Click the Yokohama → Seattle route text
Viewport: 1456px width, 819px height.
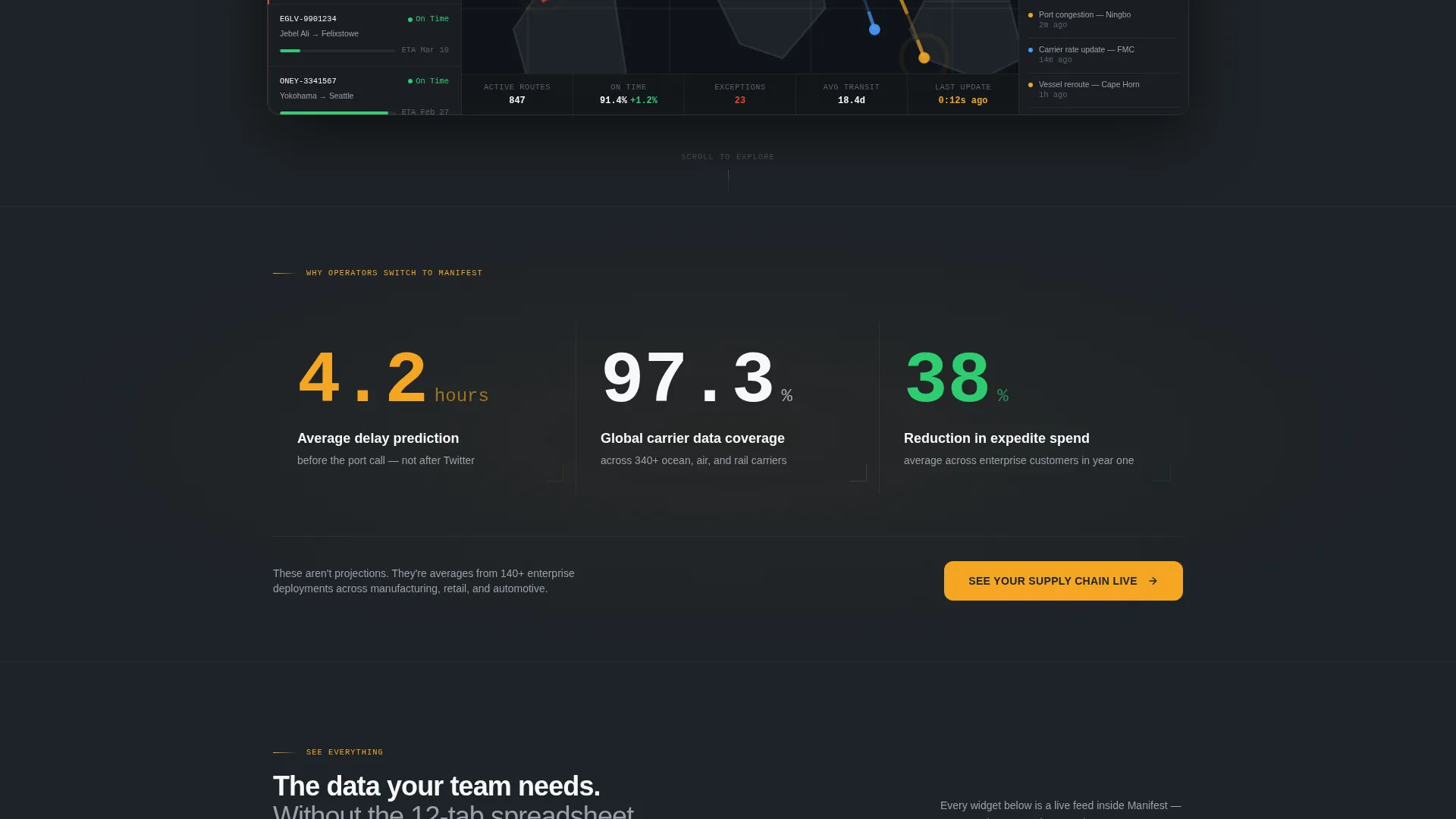click(316, 96)
